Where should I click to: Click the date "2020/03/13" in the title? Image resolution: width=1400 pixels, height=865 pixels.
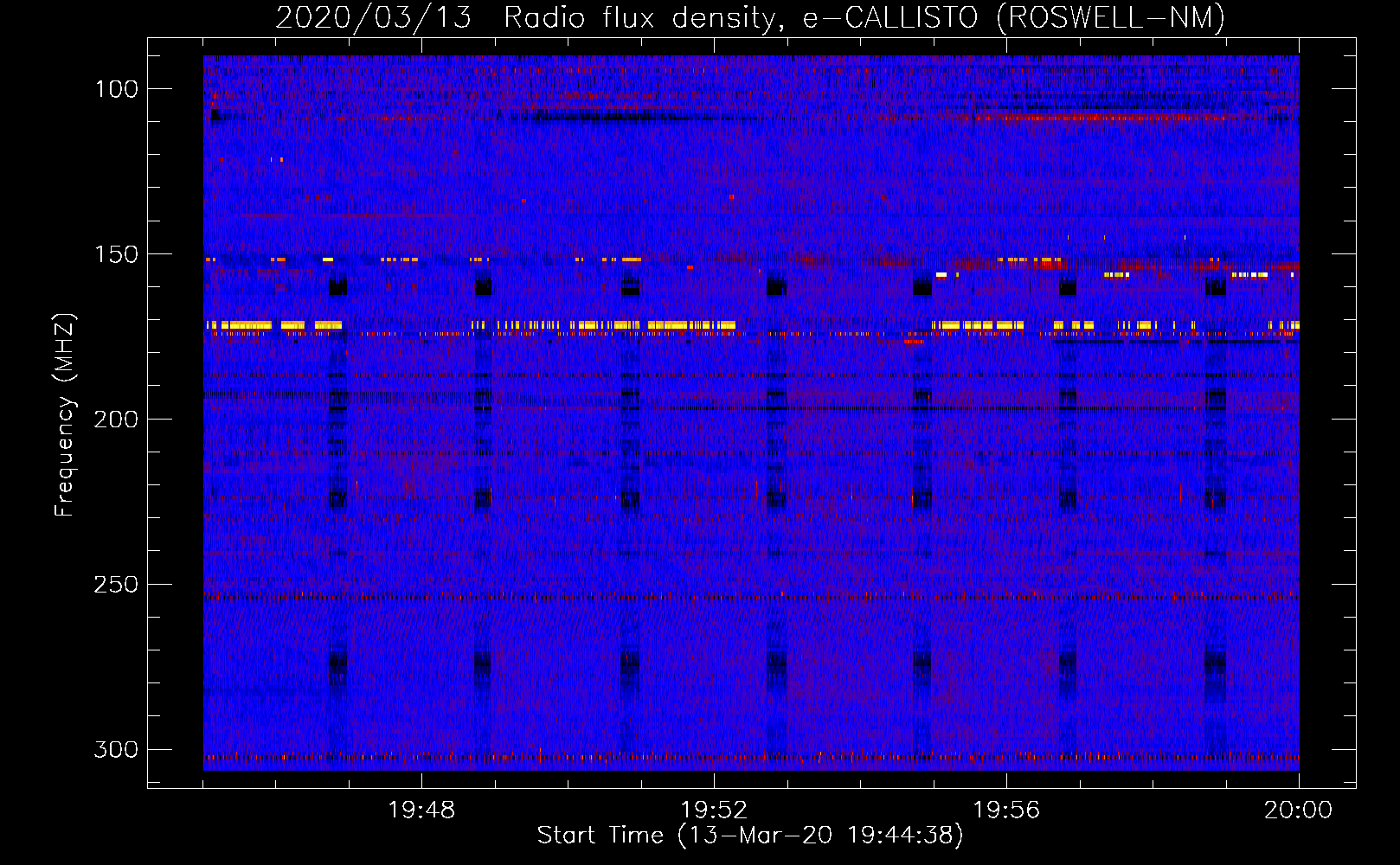(373, 18)
